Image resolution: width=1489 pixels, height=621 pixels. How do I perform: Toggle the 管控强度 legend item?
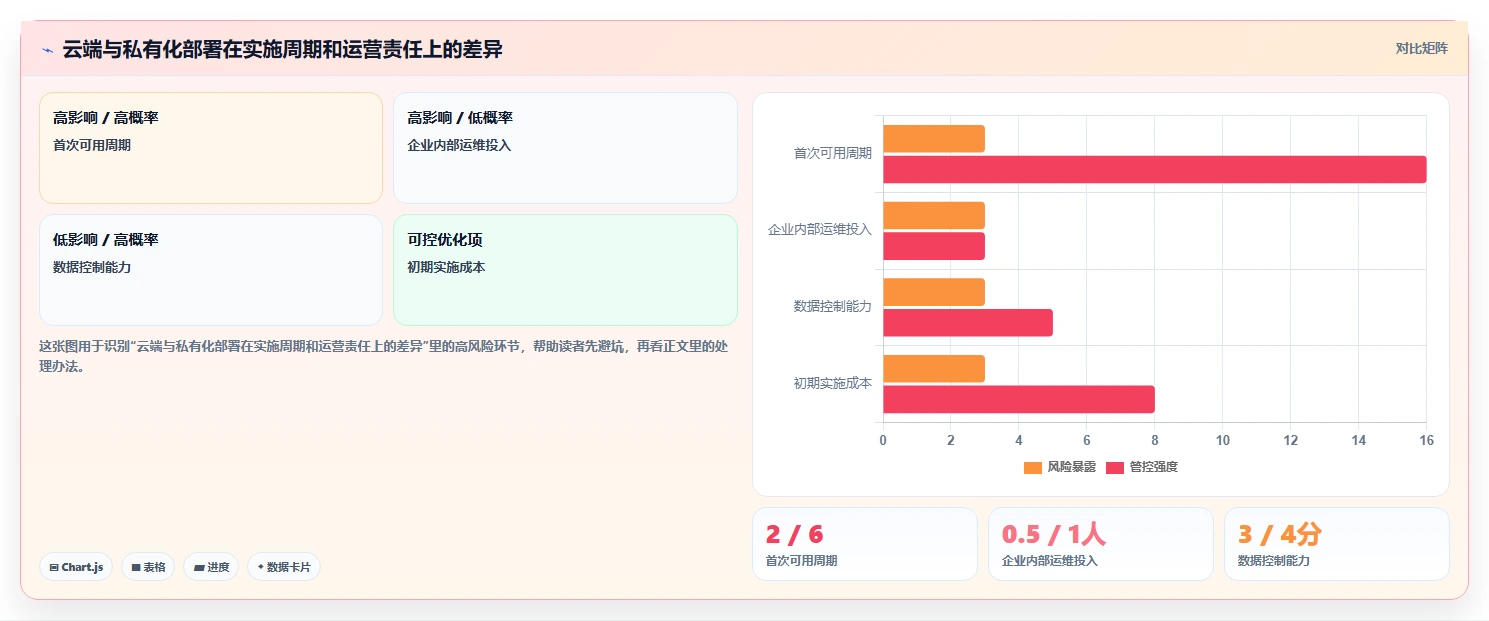[x=1142, y=467]
